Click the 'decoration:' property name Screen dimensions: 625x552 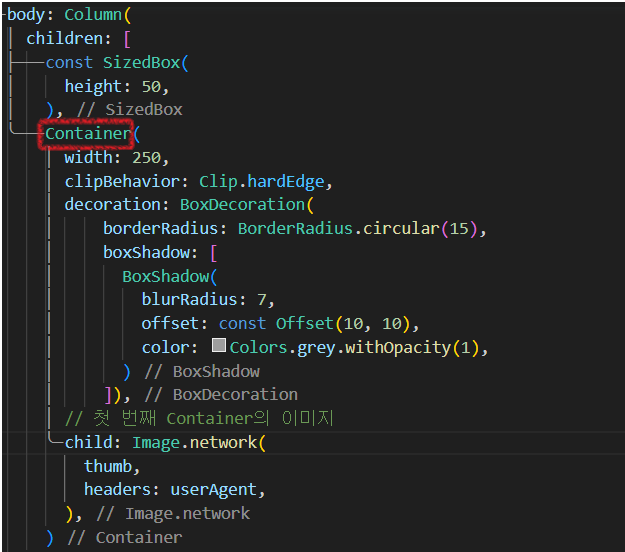117,205
